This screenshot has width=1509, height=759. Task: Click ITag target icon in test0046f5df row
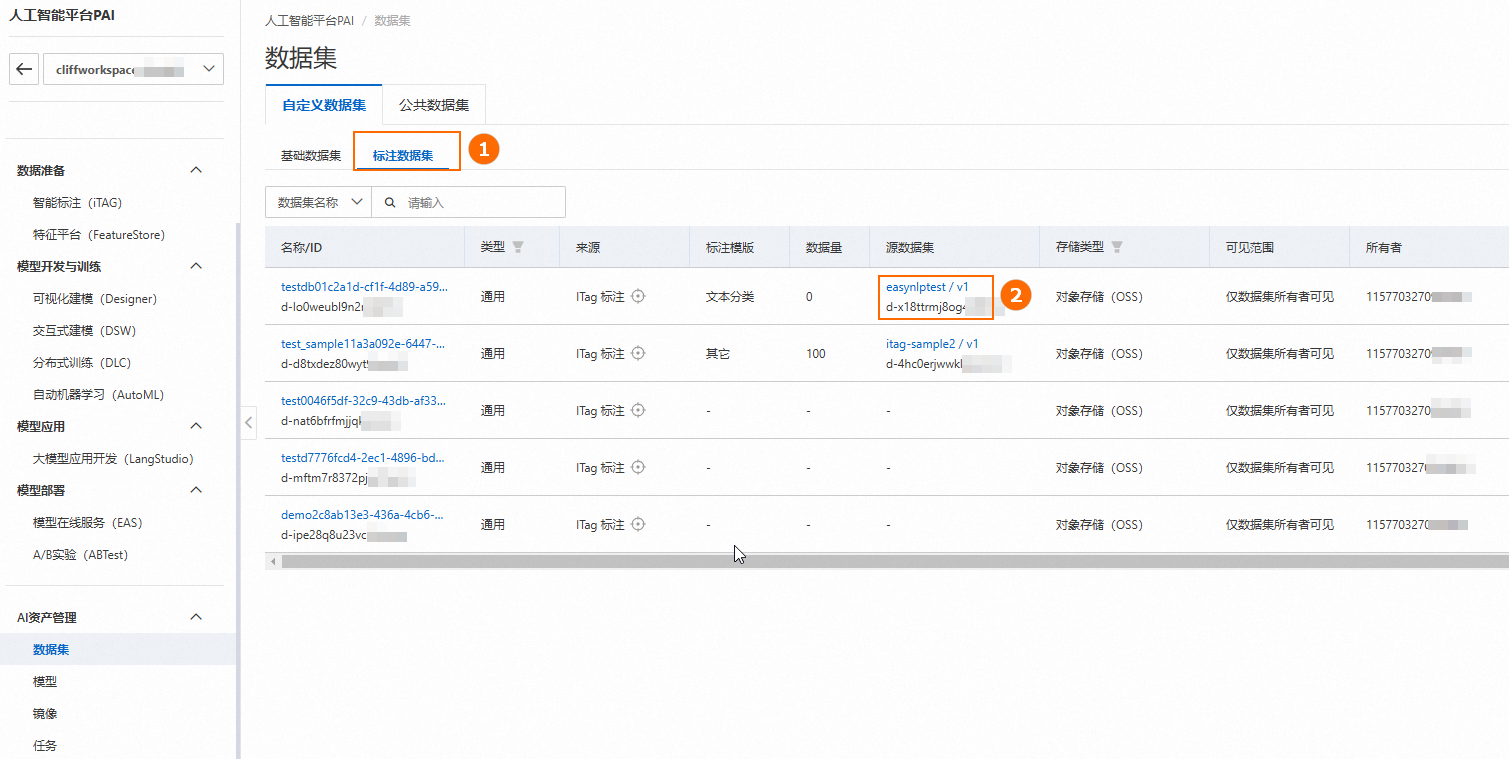[x=638, y=410]
